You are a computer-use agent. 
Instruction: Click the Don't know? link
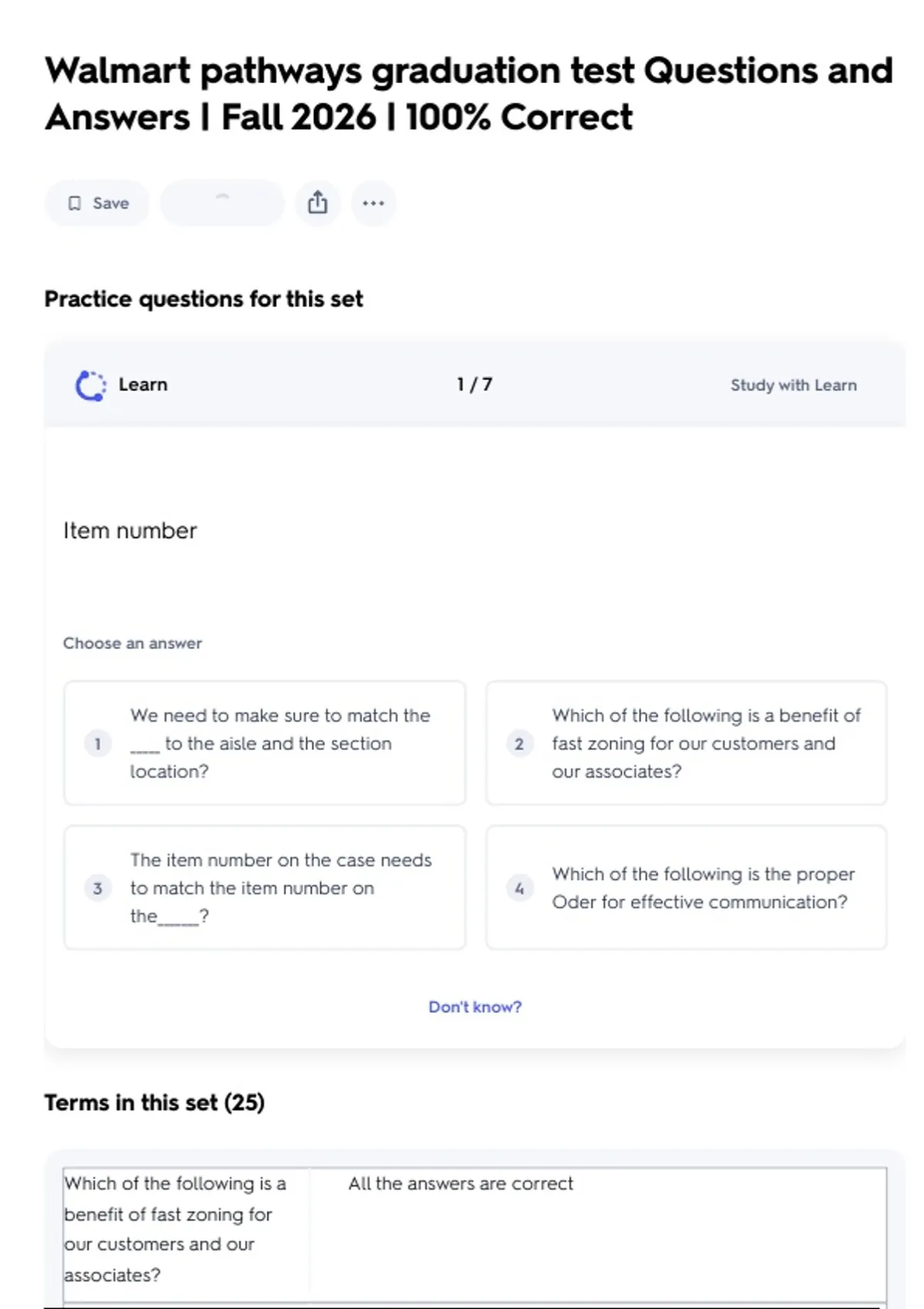click(475, 1007)
